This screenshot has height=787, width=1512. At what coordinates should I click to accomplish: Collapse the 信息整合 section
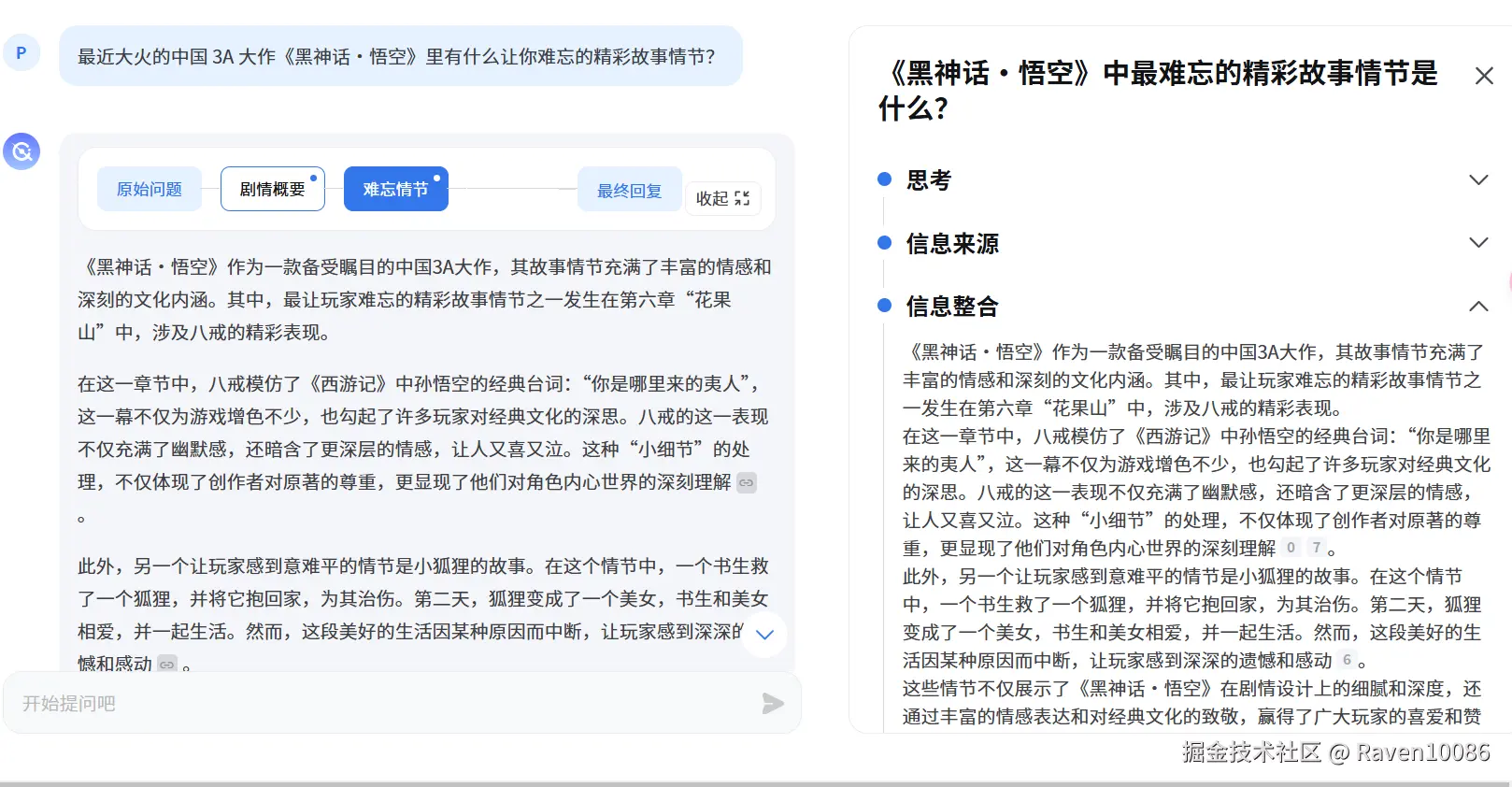[1478, 306]
